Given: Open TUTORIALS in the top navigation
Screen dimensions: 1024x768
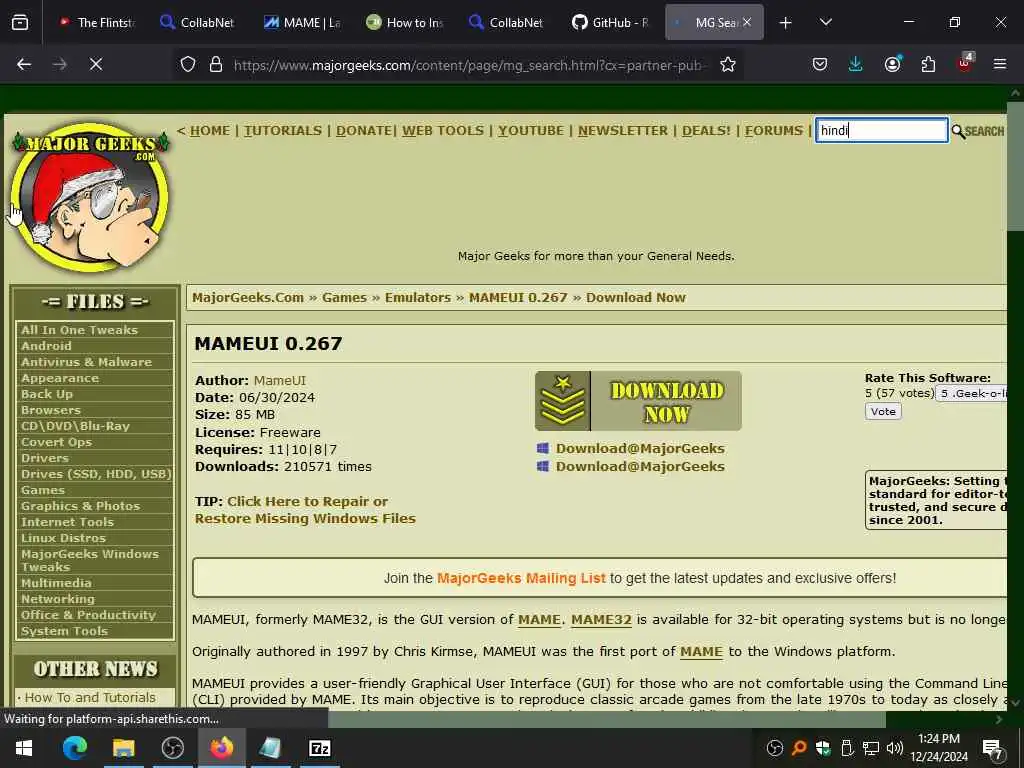Looking at the screenshot, I should [x=283, y=131].
